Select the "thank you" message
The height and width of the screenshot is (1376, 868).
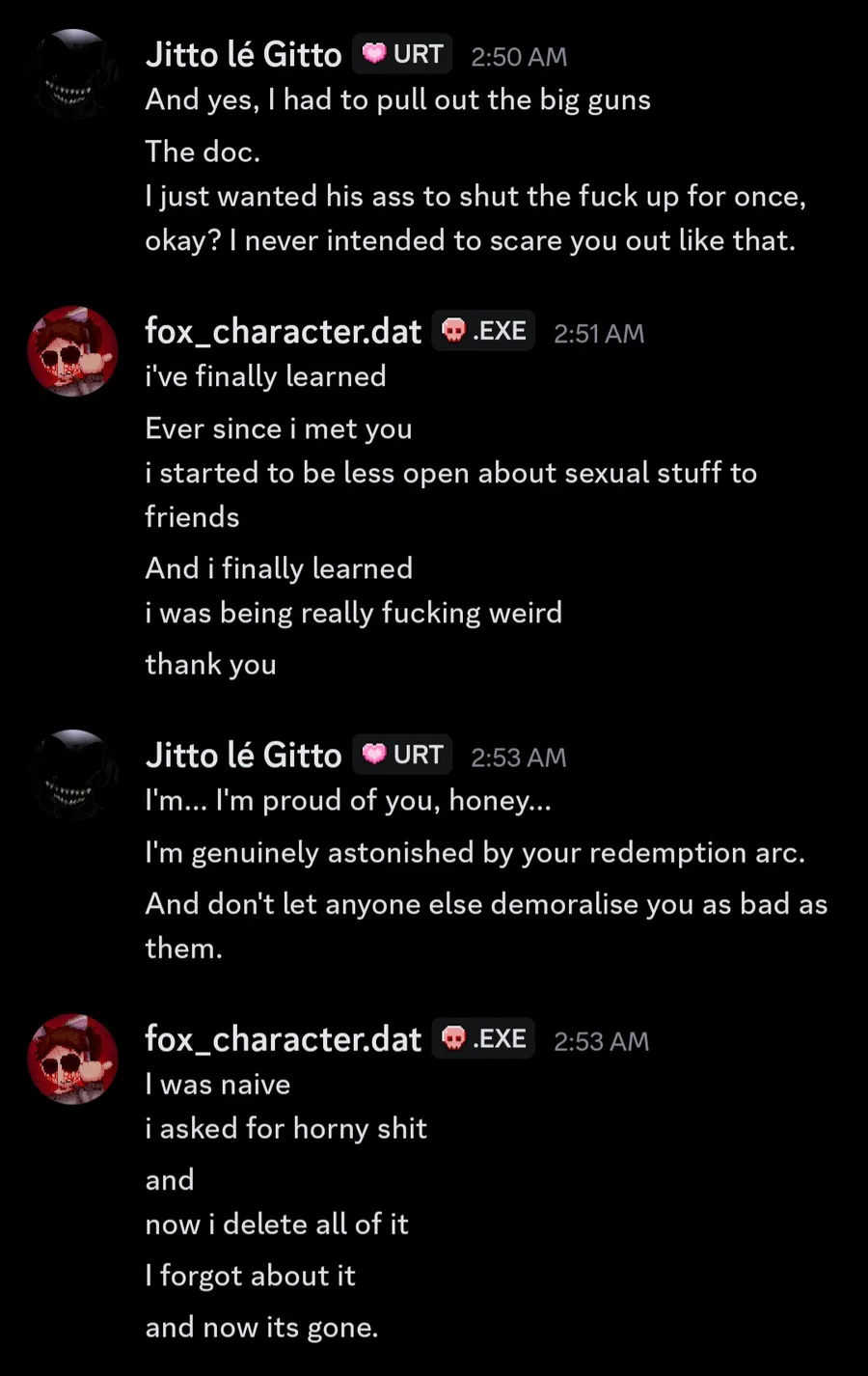pos(210,664)
